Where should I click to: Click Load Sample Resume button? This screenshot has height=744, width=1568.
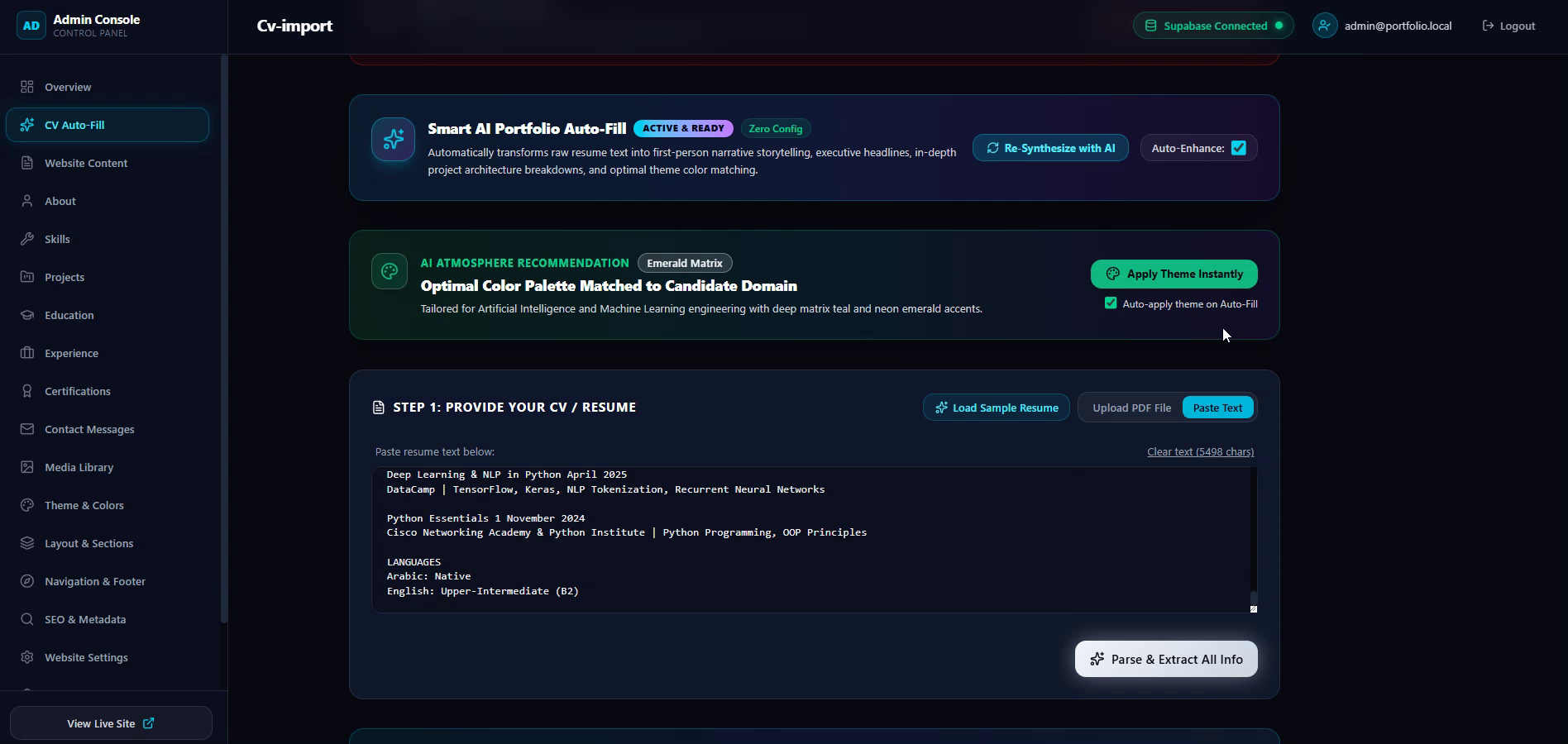coord(997,408)
